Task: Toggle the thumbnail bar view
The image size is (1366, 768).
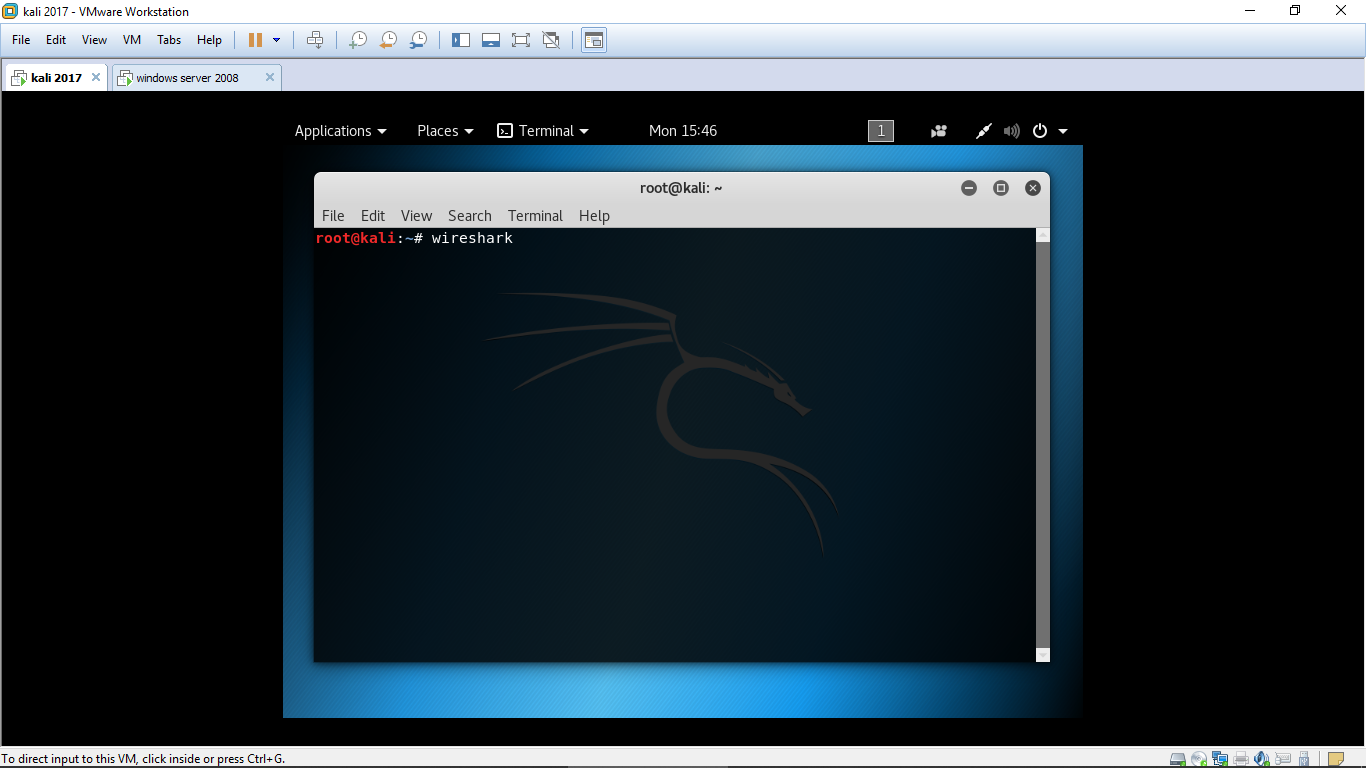Action: (490, 40)
